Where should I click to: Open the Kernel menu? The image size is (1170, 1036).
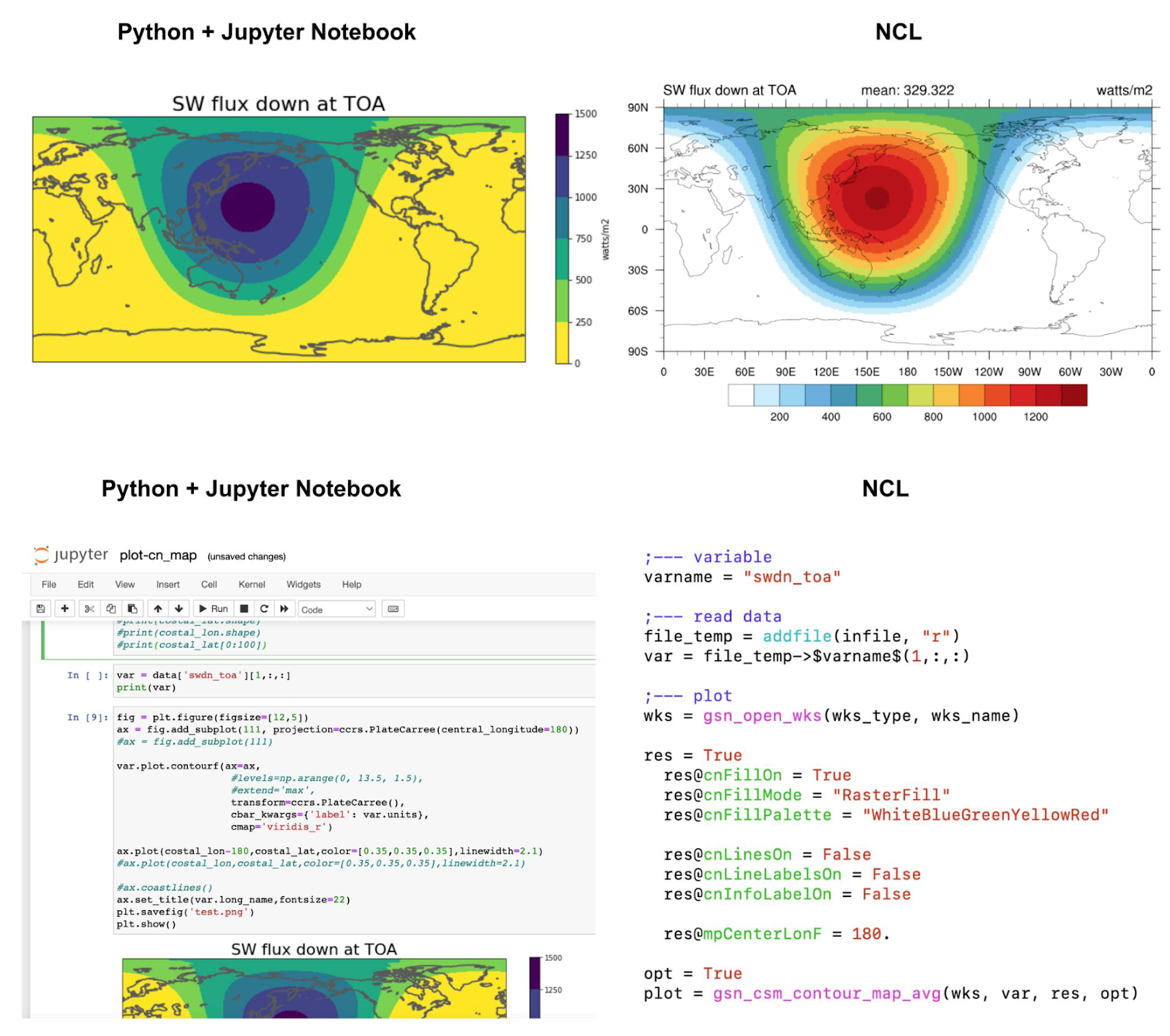(252, 584)
